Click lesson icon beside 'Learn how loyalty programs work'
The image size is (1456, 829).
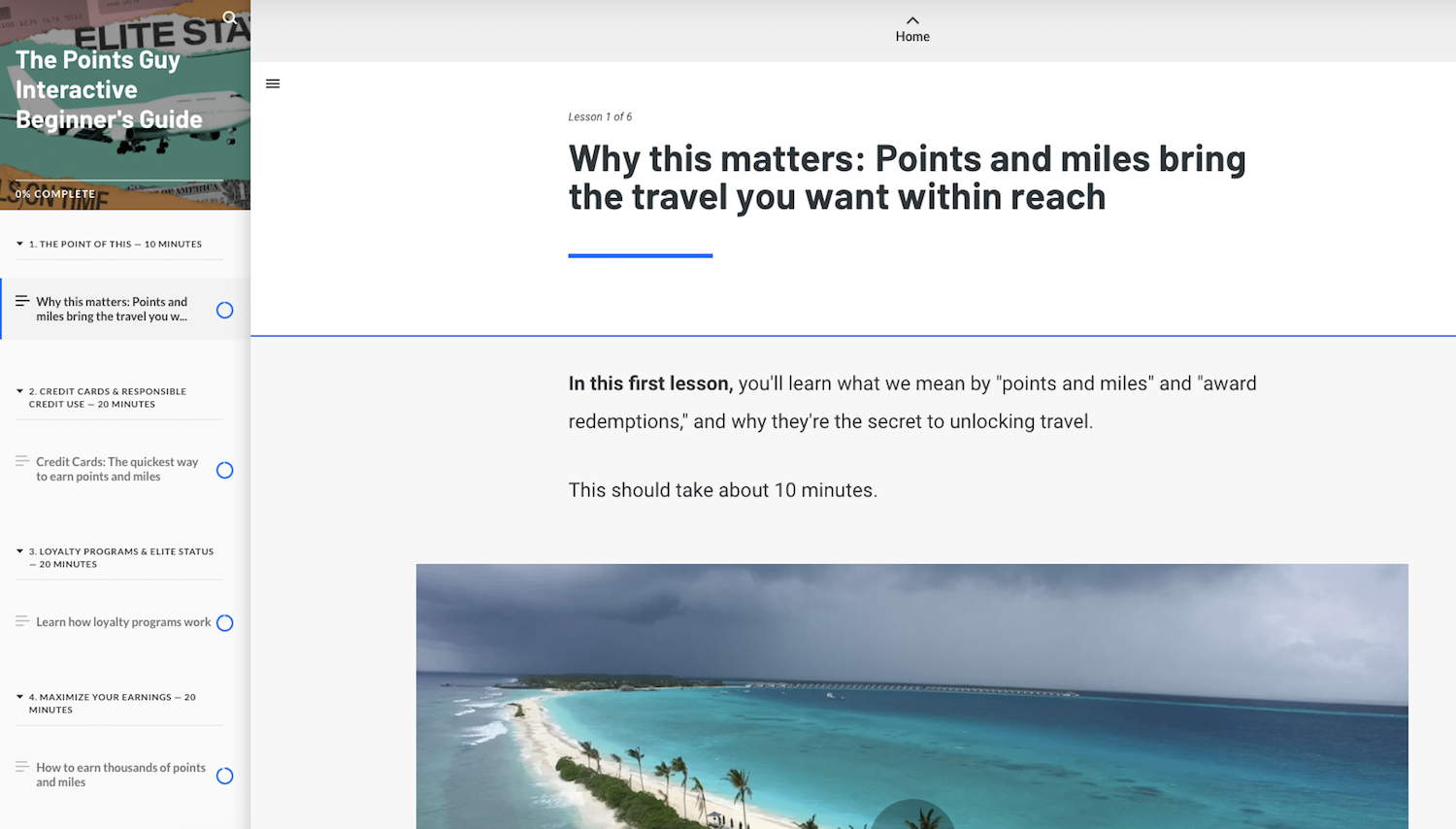coord(22,621)
